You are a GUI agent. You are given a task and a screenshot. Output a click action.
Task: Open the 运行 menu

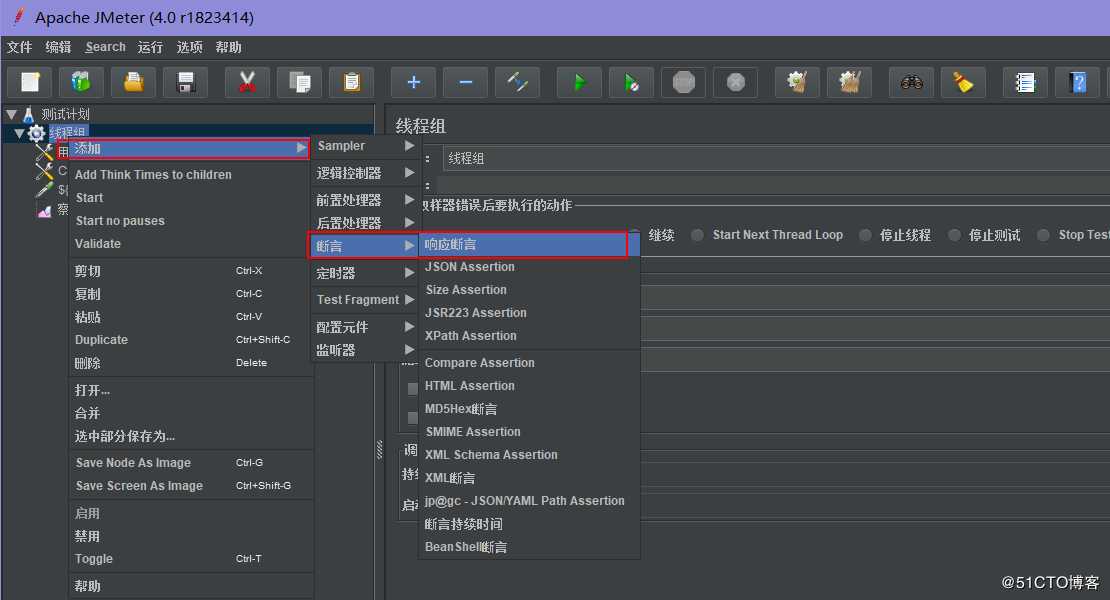click(150, 47)
